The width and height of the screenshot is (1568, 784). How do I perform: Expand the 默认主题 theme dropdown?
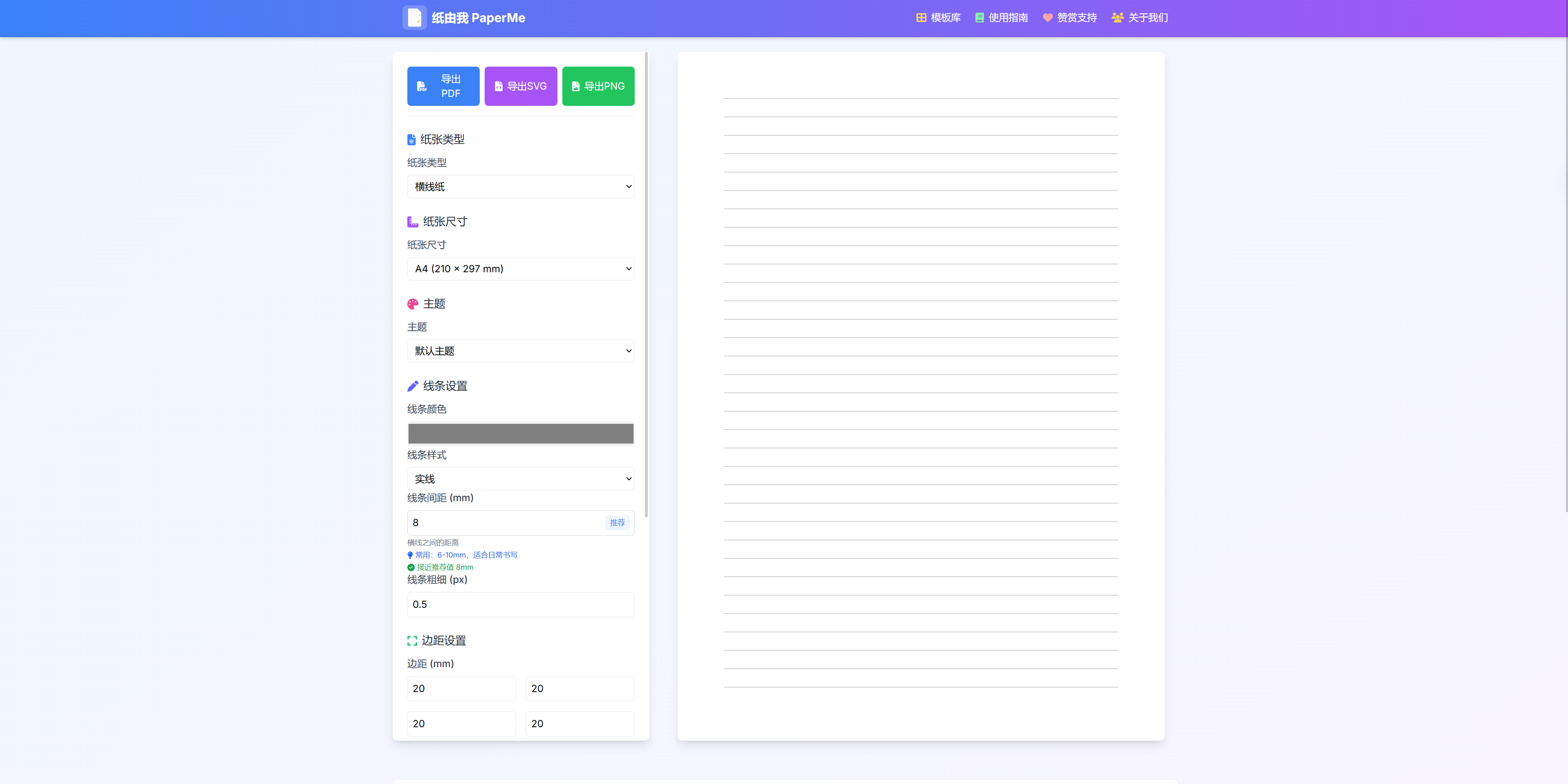click(521, 351)
